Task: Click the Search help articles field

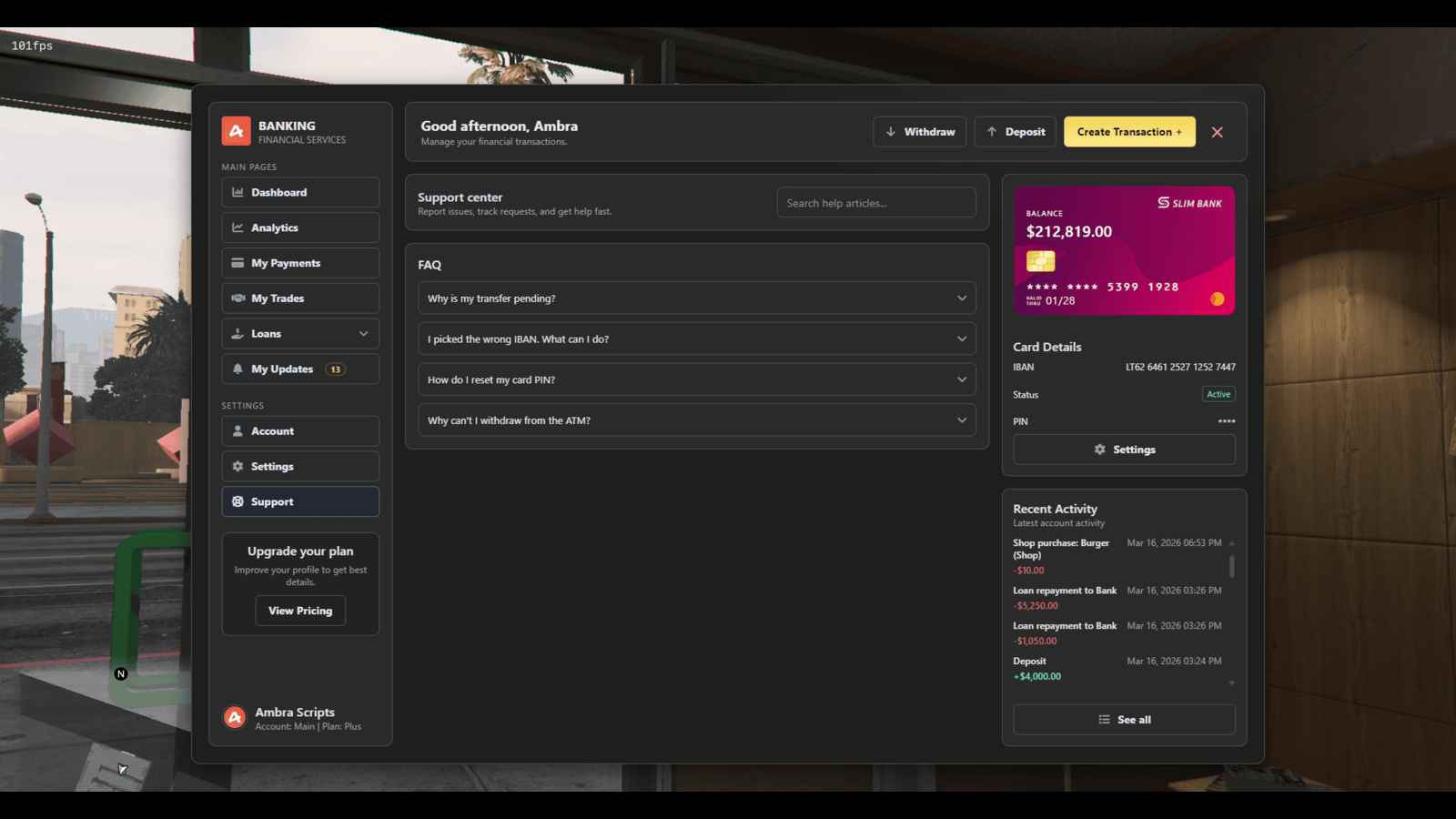Action: click(875, 203)
